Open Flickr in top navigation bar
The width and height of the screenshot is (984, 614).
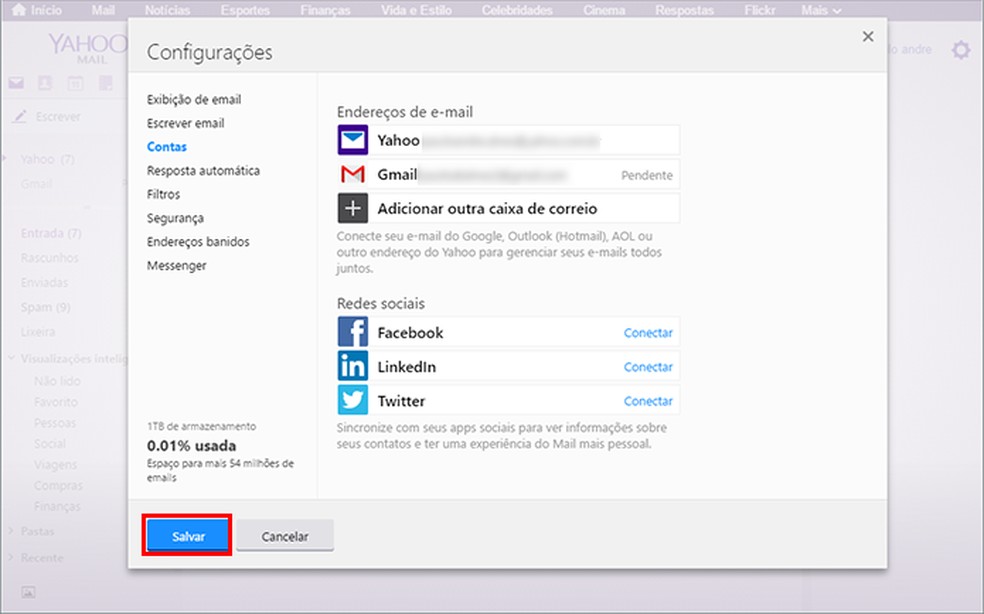pos(760,10)
